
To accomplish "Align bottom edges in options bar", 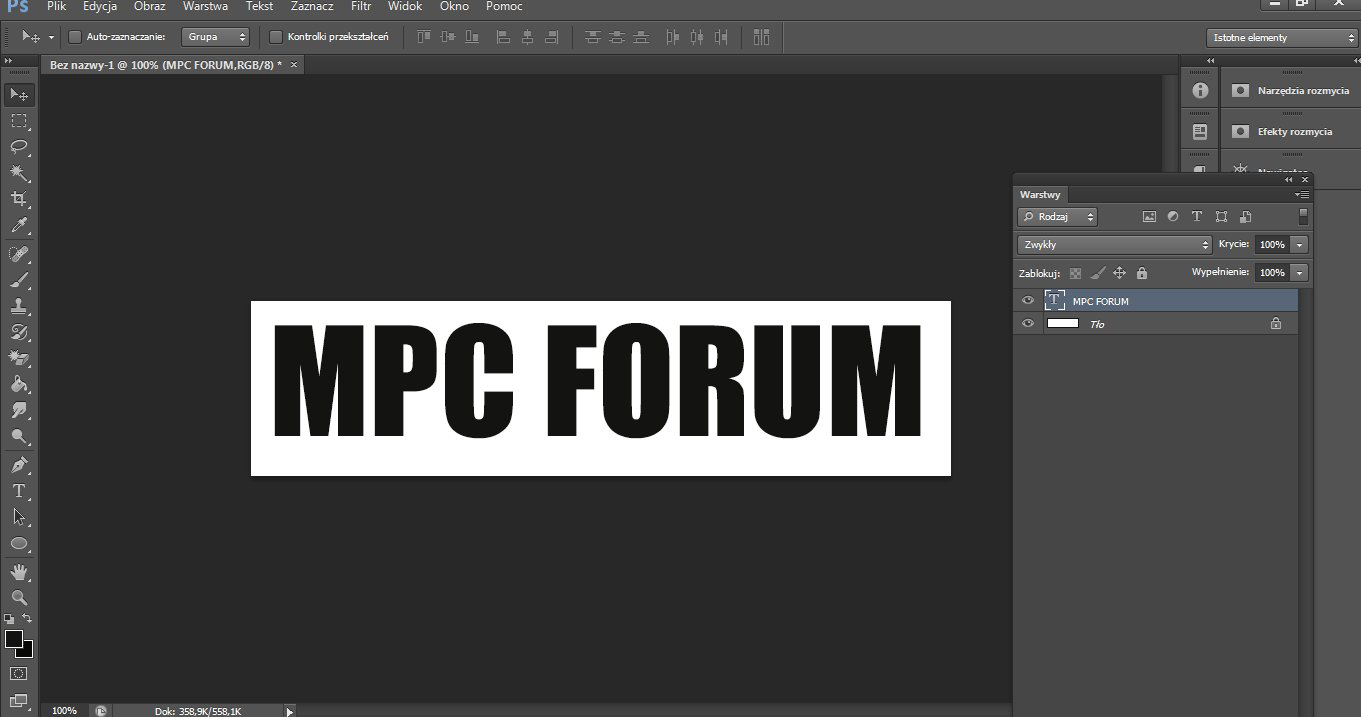I will (x=471, y=37).
